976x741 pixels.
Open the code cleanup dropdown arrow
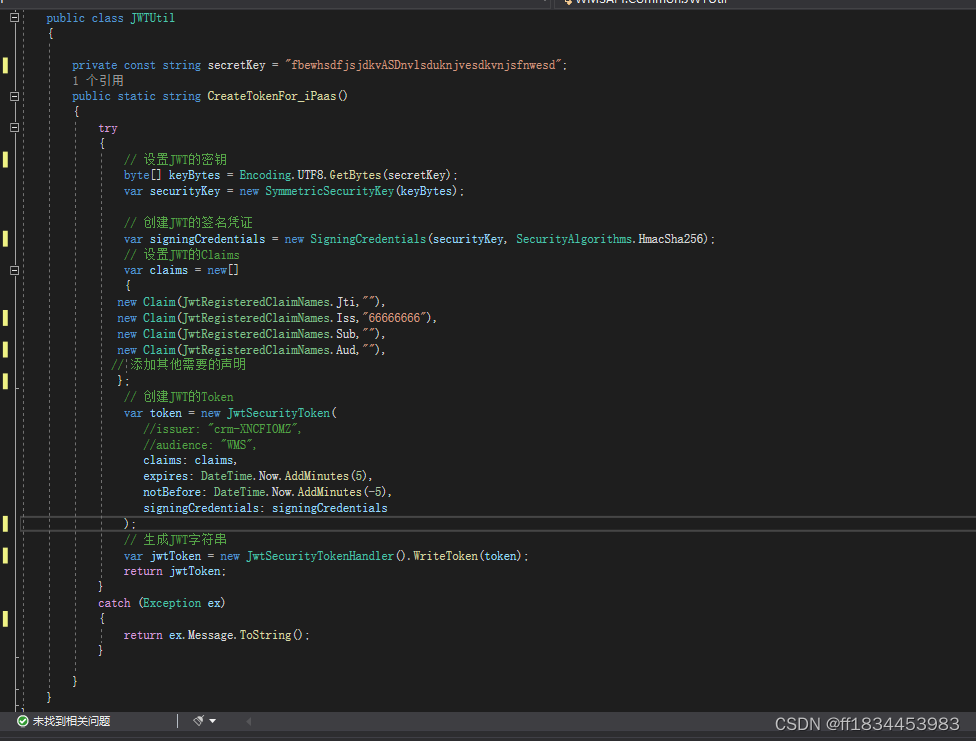coord(212,720)
